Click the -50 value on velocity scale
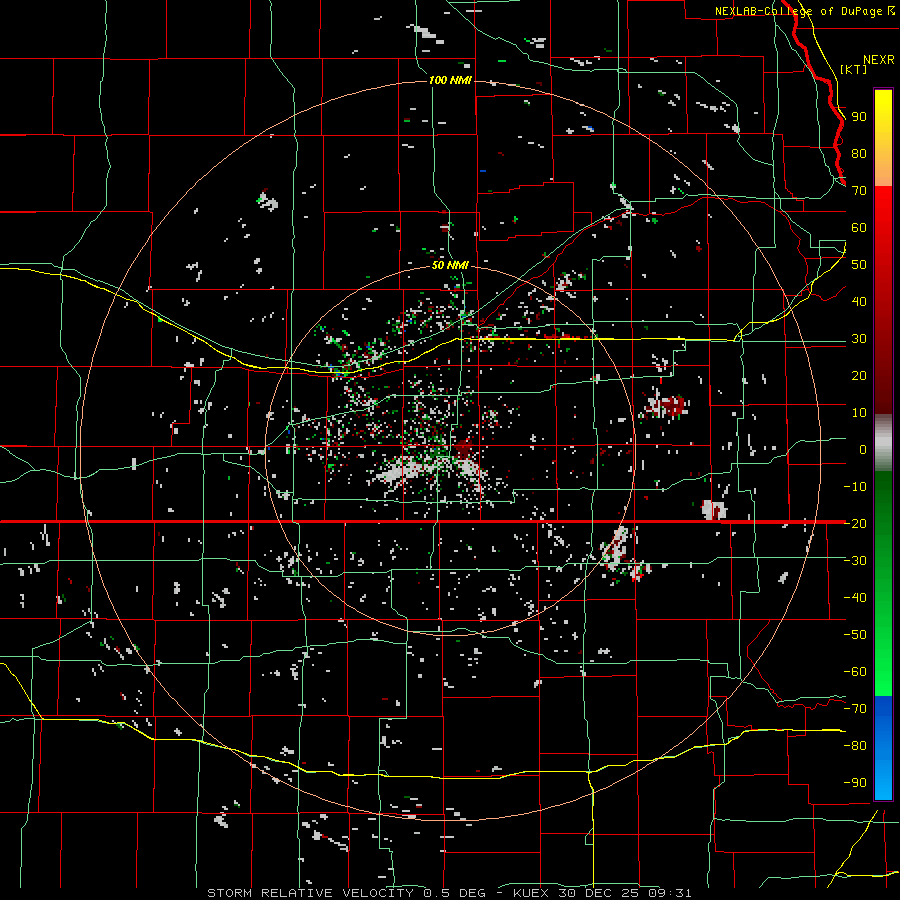The height and width of the screenshot is (900, 900). 855,635
